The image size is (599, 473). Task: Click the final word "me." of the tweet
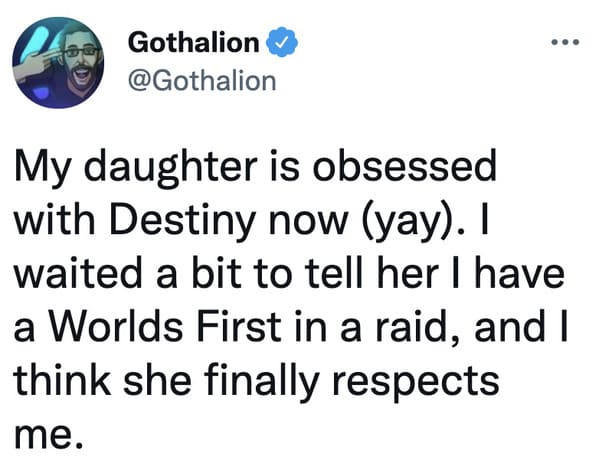[x=48, y=436]
